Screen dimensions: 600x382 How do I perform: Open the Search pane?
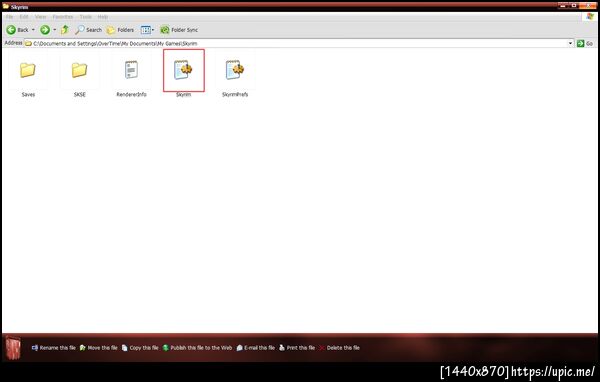pos(88,29)
